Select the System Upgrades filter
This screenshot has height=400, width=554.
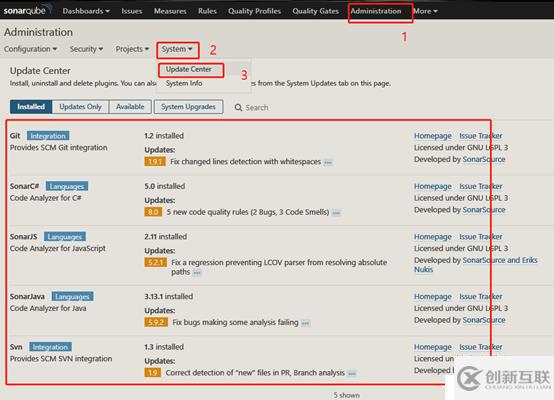point(188,107)
